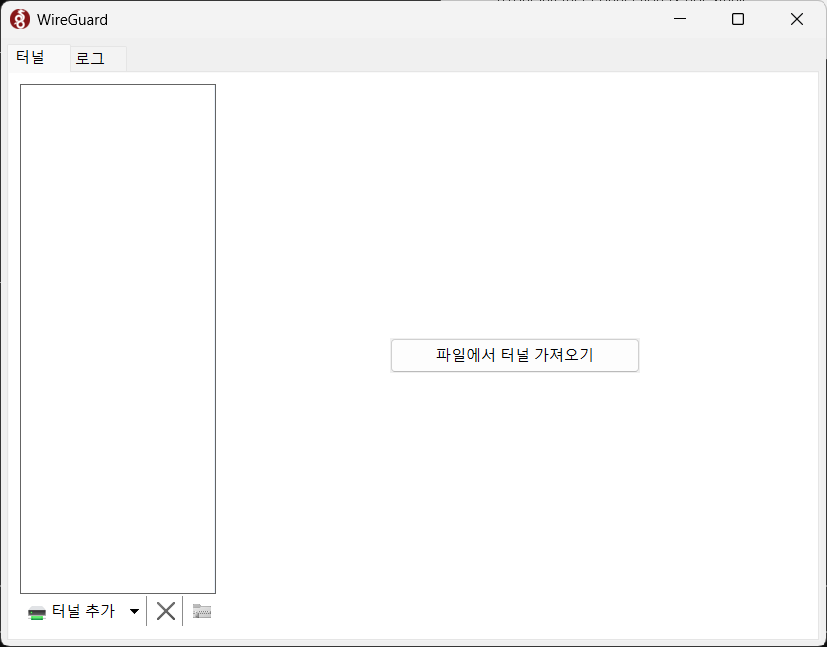Click 파일에서 터널 가져오기 button
827x647 pixels.
tap(515, 355)
